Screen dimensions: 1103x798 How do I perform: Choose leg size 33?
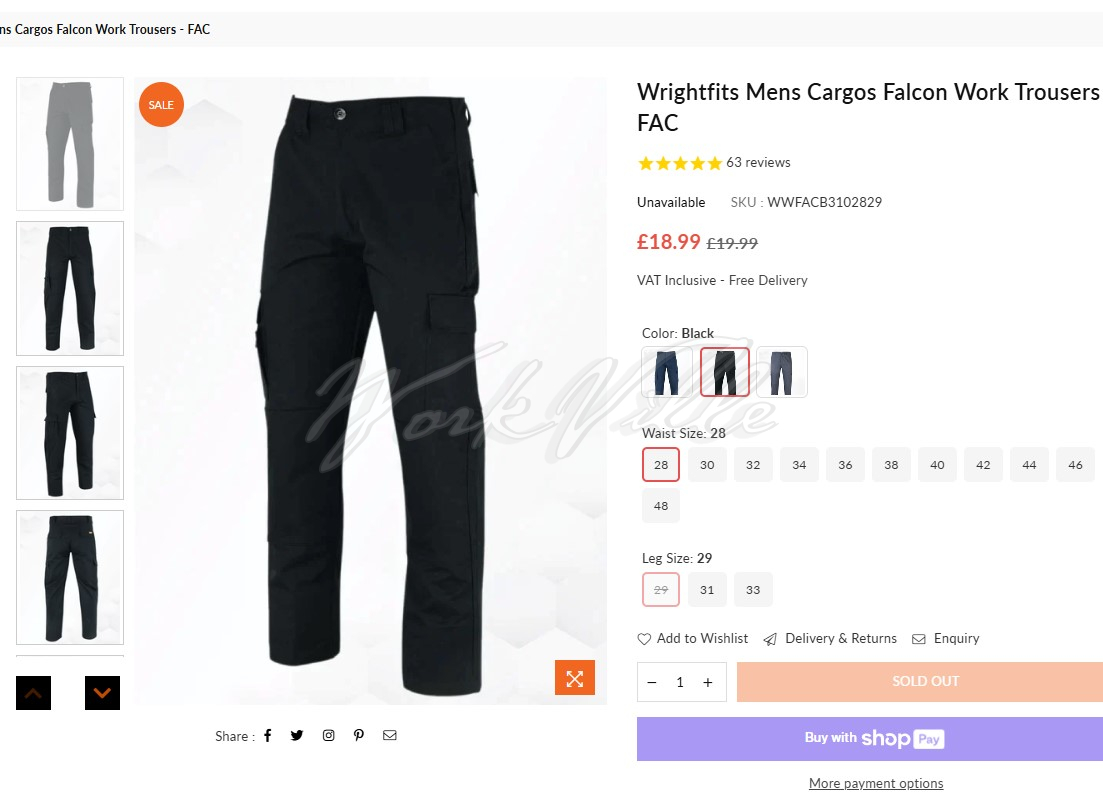753,590
